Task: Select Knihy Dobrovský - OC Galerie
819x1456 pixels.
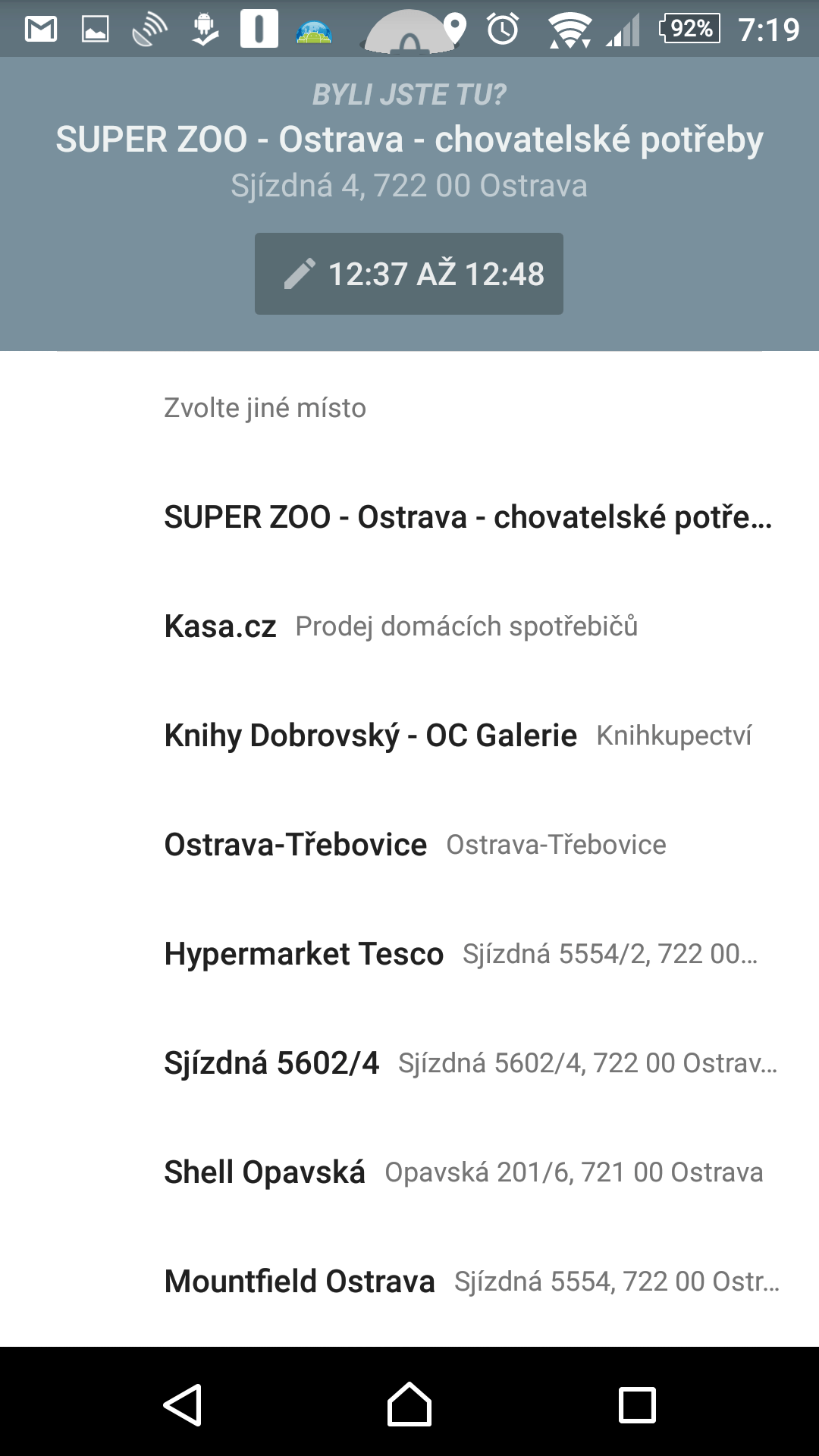Action: pos(409,736)
